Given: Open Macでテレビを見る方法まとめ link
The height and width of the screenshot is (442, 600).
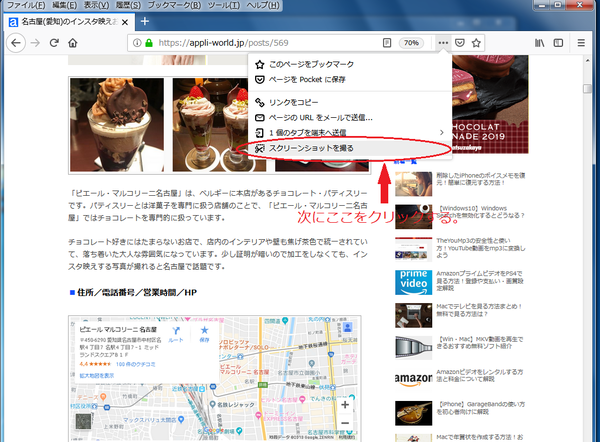Looking at the screenshot, I should pyautogui.click(x=479, y=310).
